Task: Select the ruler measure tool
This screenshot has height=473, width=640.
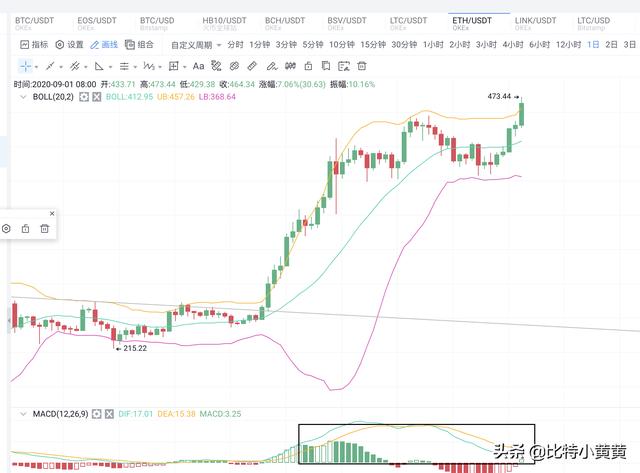Action: click(252, 66)
